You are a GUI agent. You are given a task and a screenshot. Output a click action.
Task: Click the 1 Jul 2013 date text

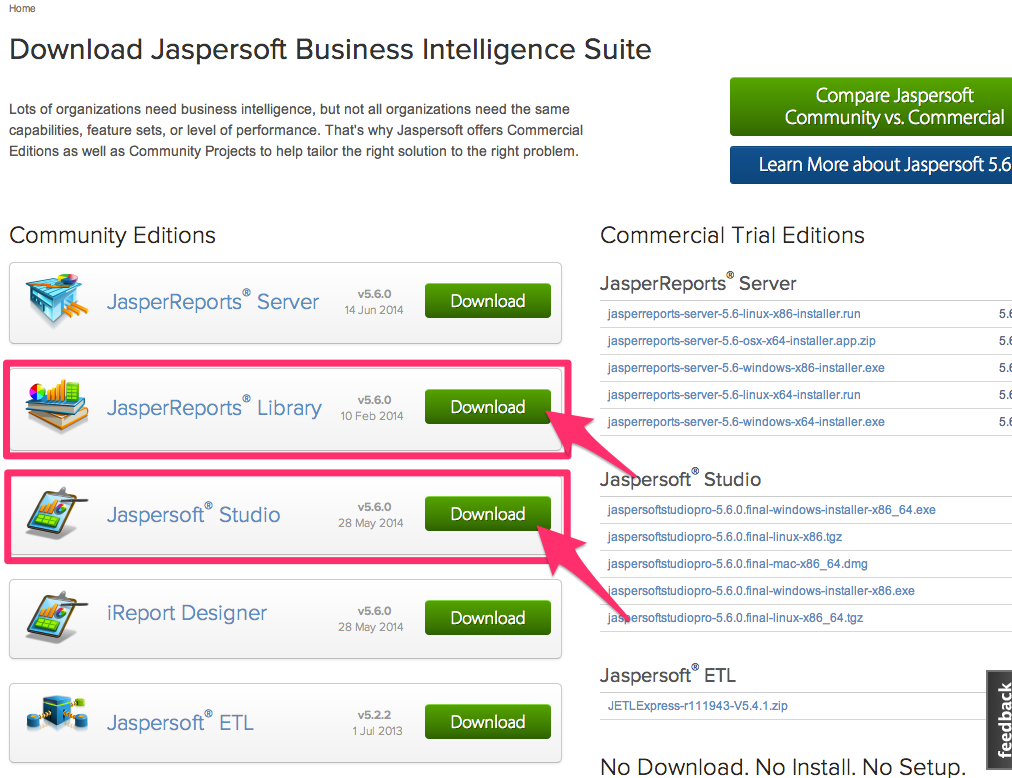pyautogui.click(x=378, y=731)
